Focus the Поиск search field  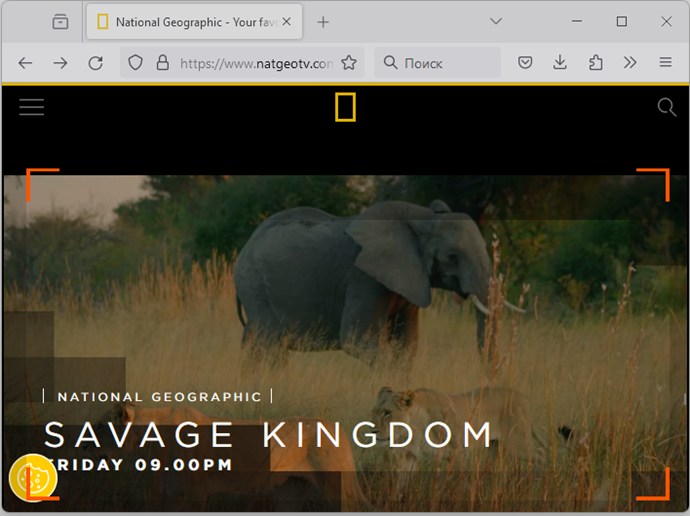point(437,63)
